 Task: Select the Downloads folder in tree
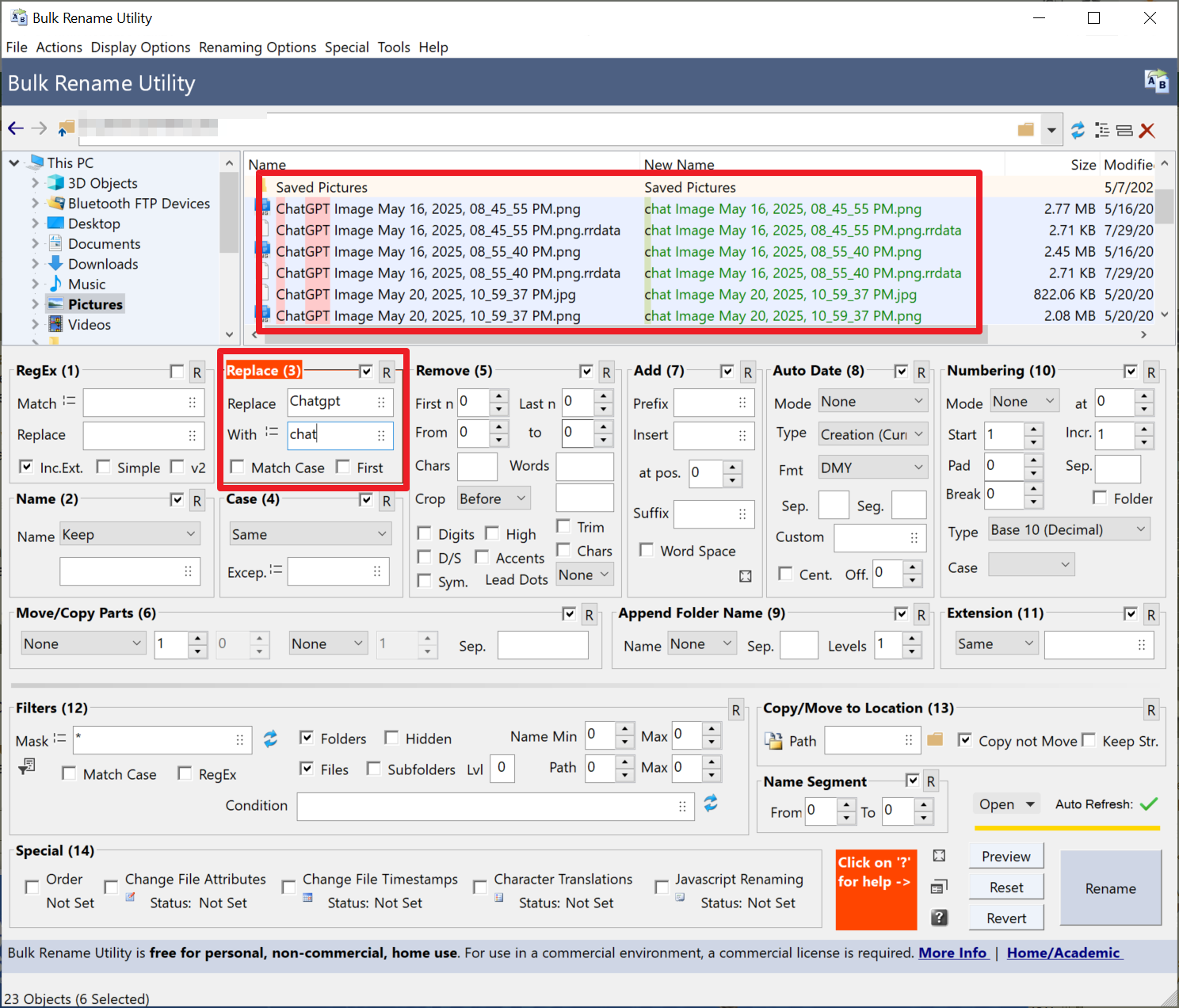pyautogui.click(x=103, y=264)
